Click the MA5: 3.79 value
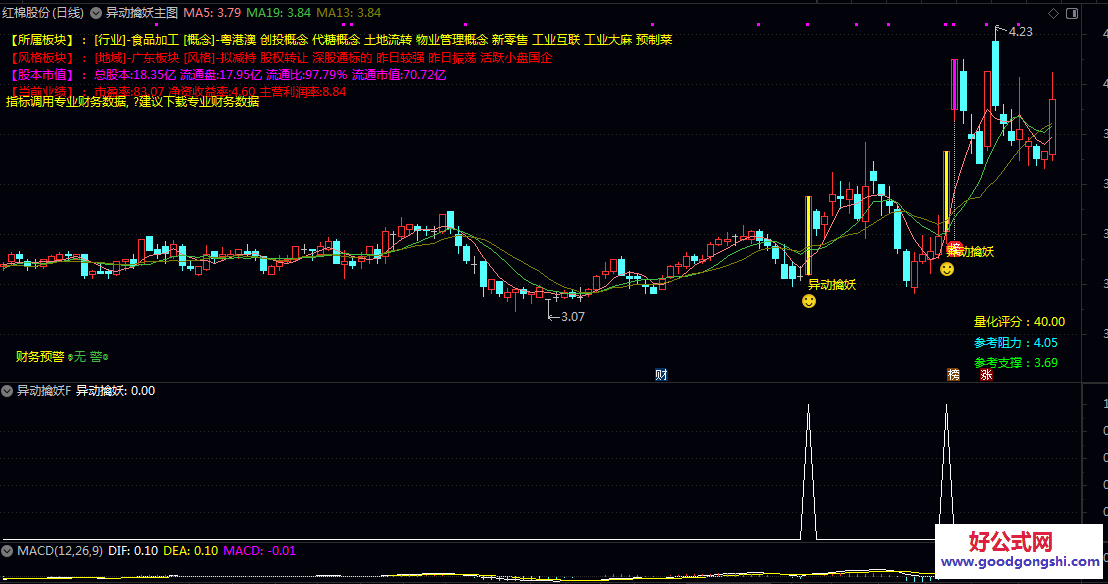Viewport: 1108px width, 584px height. [212, 13]
